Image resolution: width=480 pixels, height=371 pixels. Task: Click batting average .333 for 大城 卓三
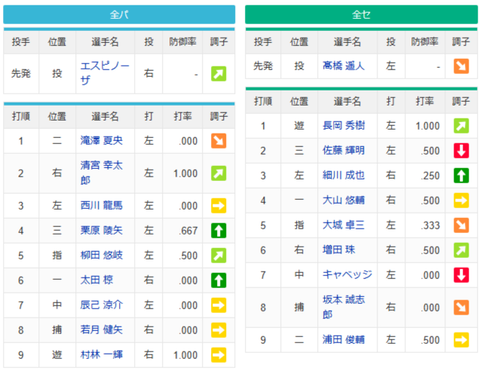point(430,226)
